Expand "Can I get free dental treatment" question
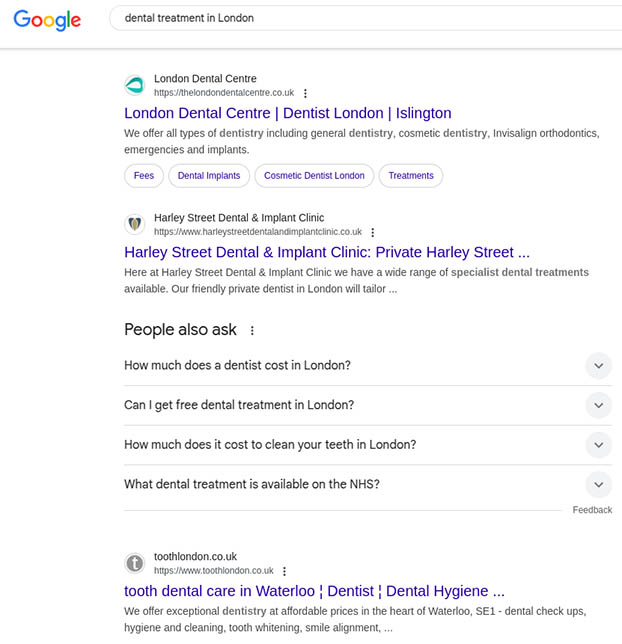Image resolution: width=622 pixels, height=644 pixels. [598, 405]
